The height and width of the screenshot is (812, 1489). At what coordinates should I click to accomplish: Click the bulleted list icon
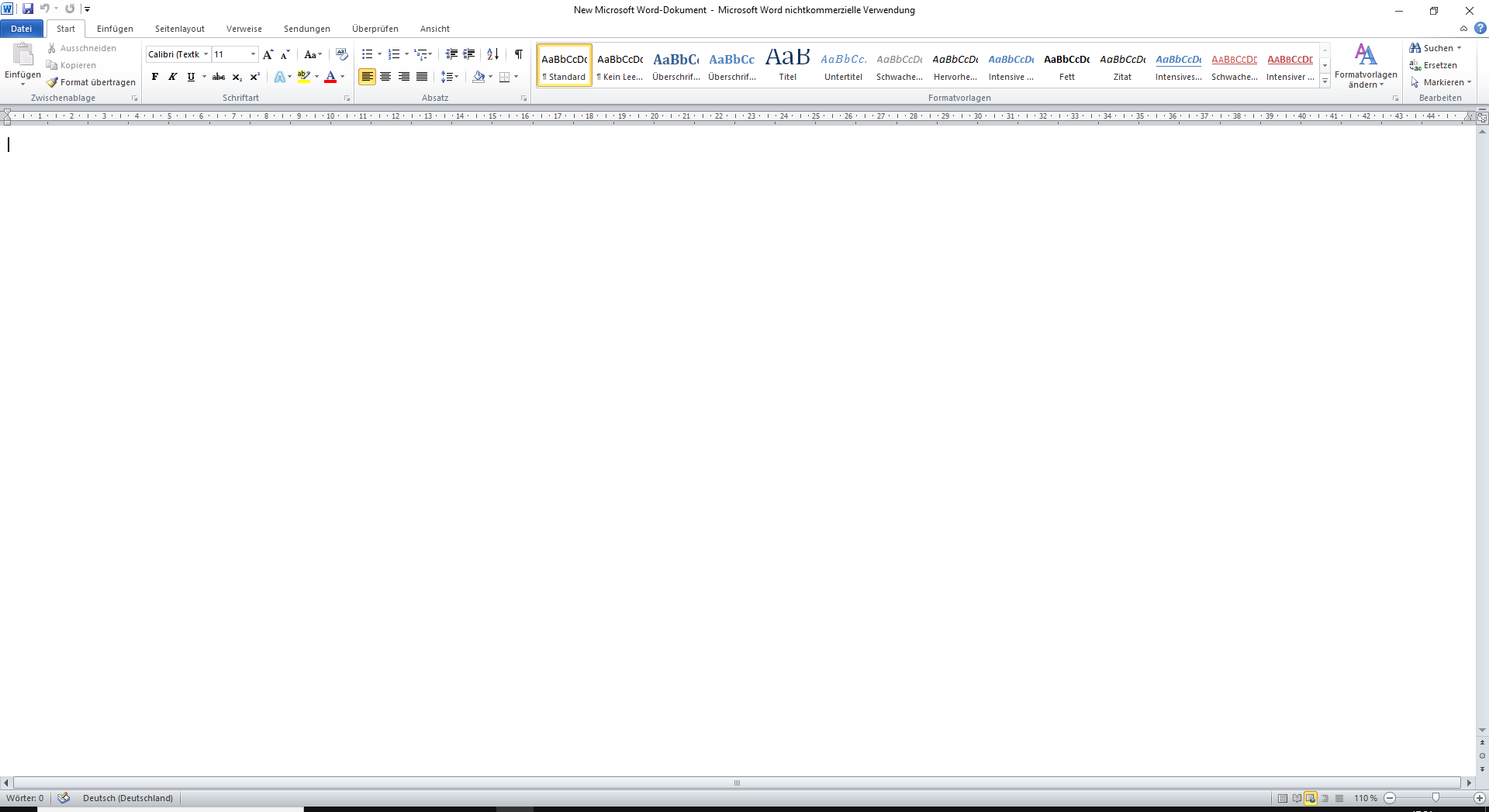tap(367, 54)
